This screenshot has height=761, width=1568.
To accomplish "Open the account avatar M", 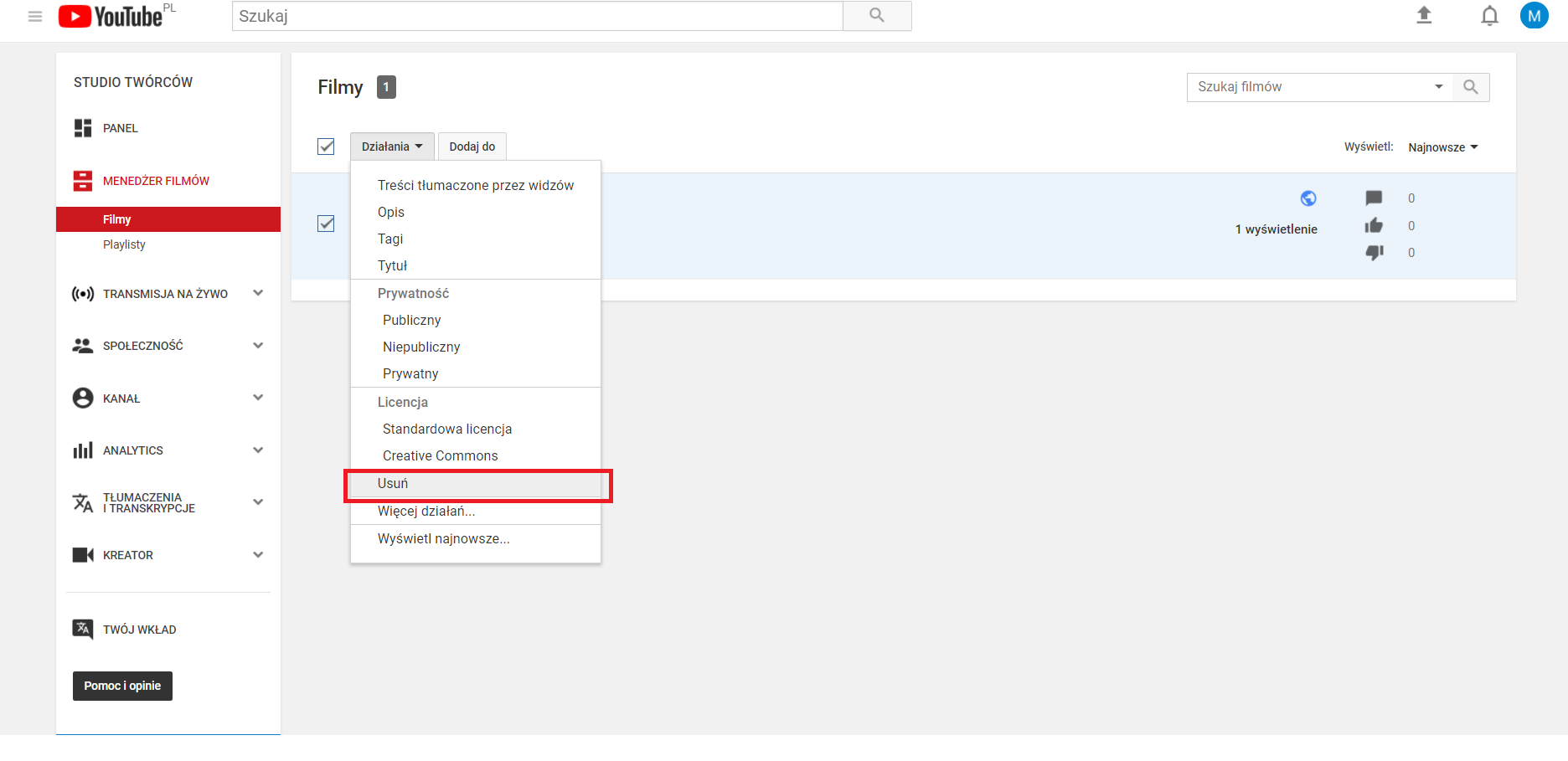I will point(1534,15).
